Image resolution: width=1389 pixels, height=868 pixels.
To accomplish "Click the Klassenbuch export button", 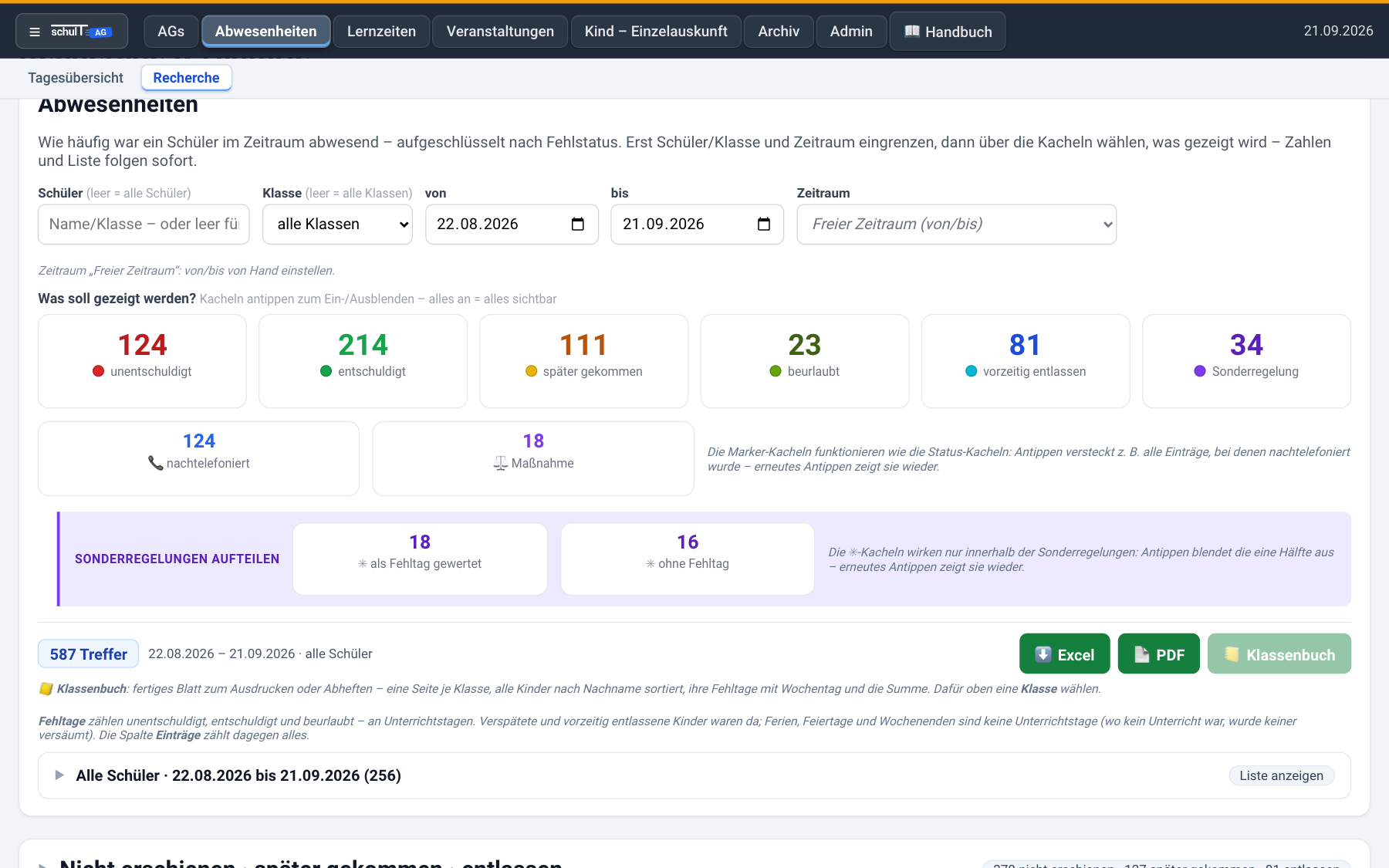I will pyautogui.click(x=1279, y=654).
